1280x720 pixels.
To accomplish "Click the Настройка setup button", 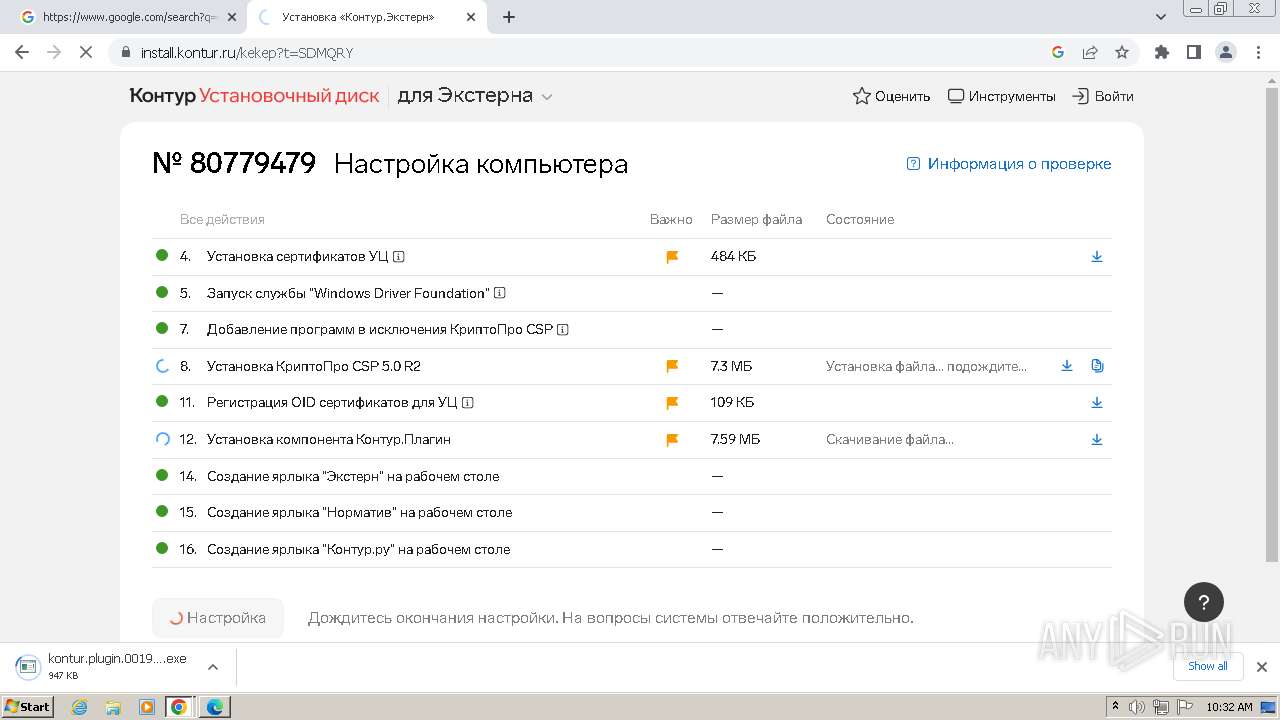I will pyautogui.click(x=218, y=618).
